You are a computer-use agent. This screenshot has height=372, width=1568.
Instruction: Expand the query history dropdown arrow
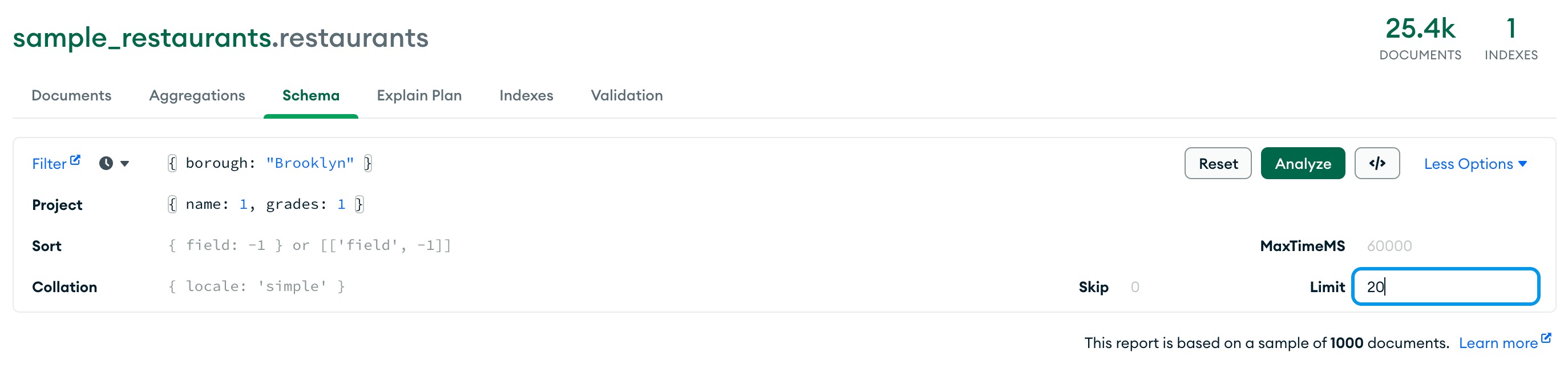coord(125,163)
